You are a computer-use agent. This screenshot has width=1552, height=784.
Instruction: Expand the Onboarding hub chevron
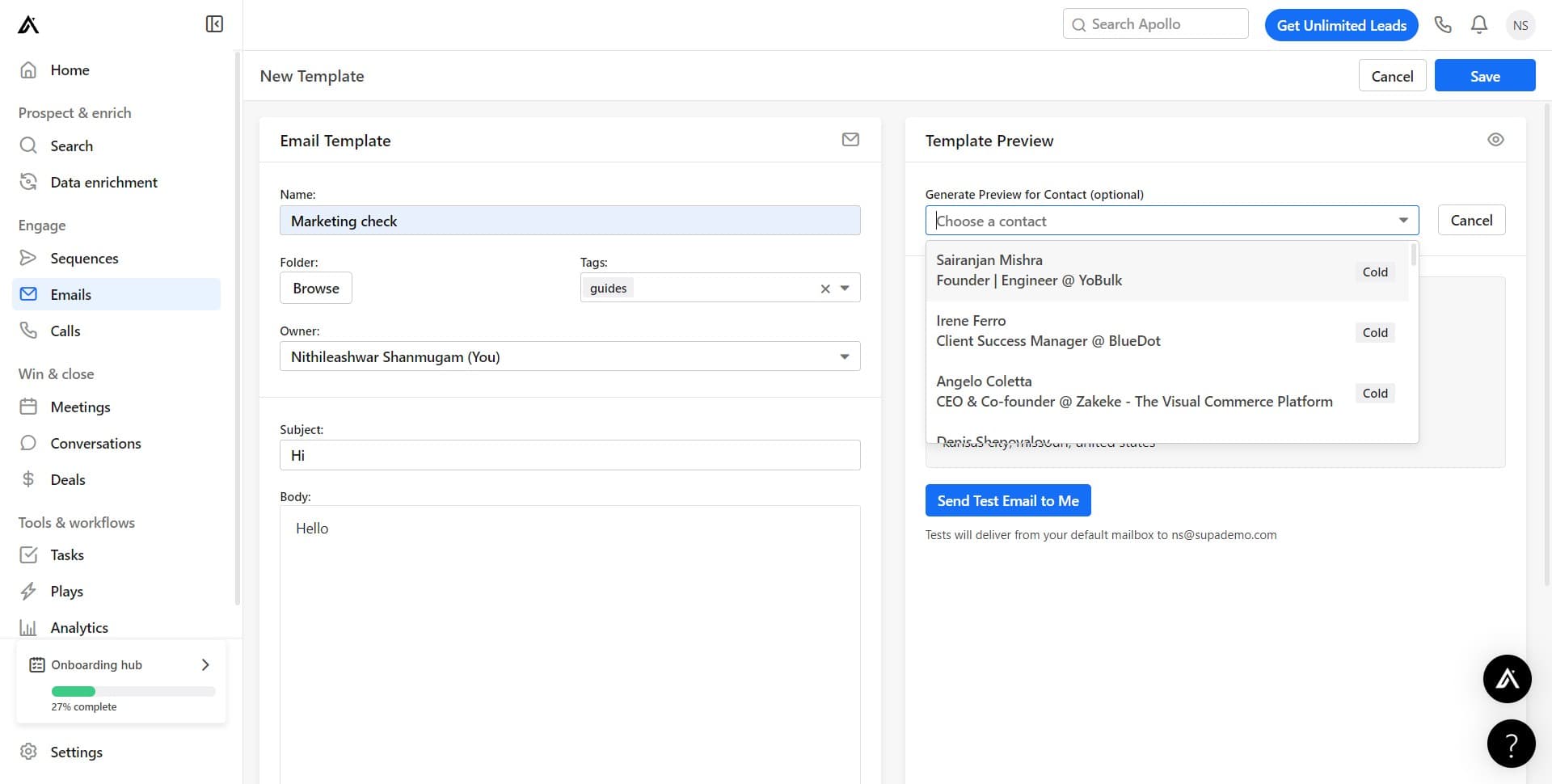tap(205, 664)
